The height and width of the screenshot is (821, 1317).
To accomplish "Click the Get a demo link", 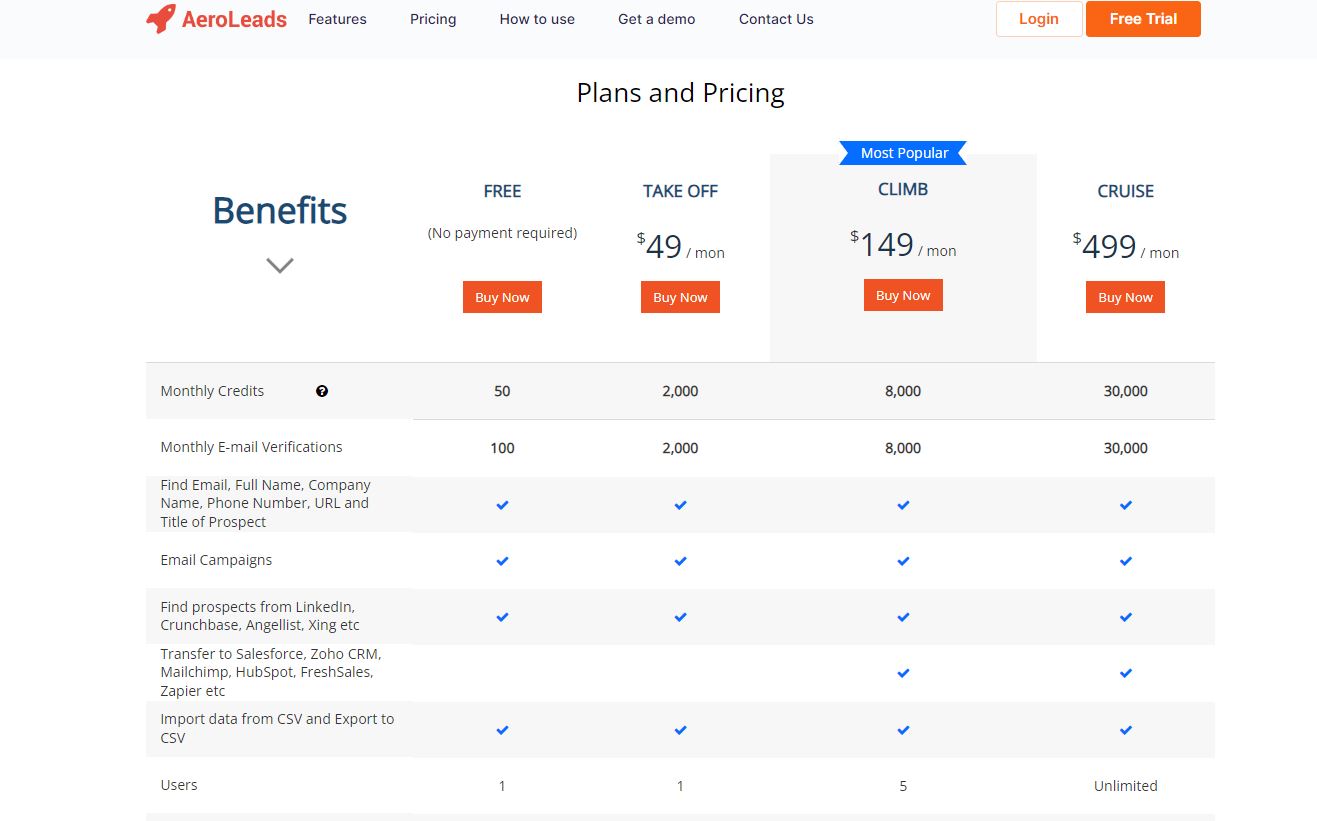I will [656, 19].
